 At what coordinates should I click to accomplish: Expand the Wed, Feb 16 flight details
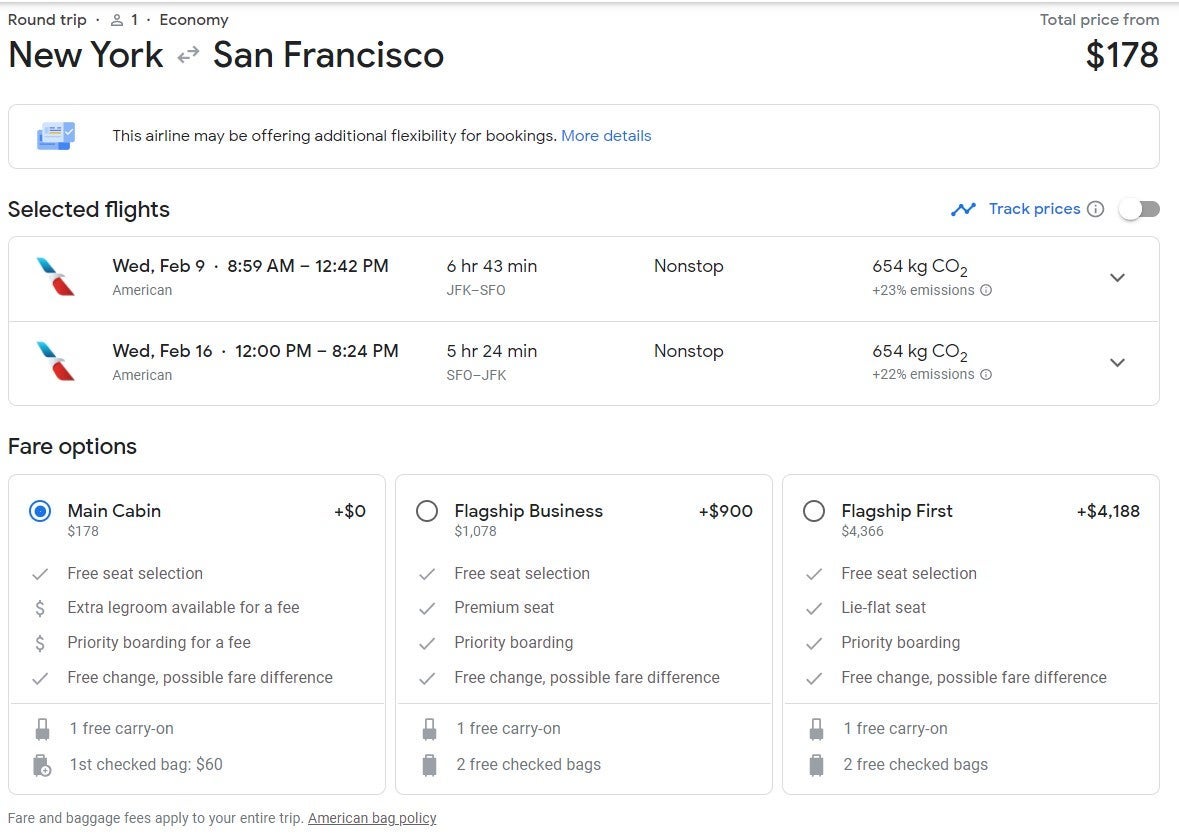(x=1118, y=362)
